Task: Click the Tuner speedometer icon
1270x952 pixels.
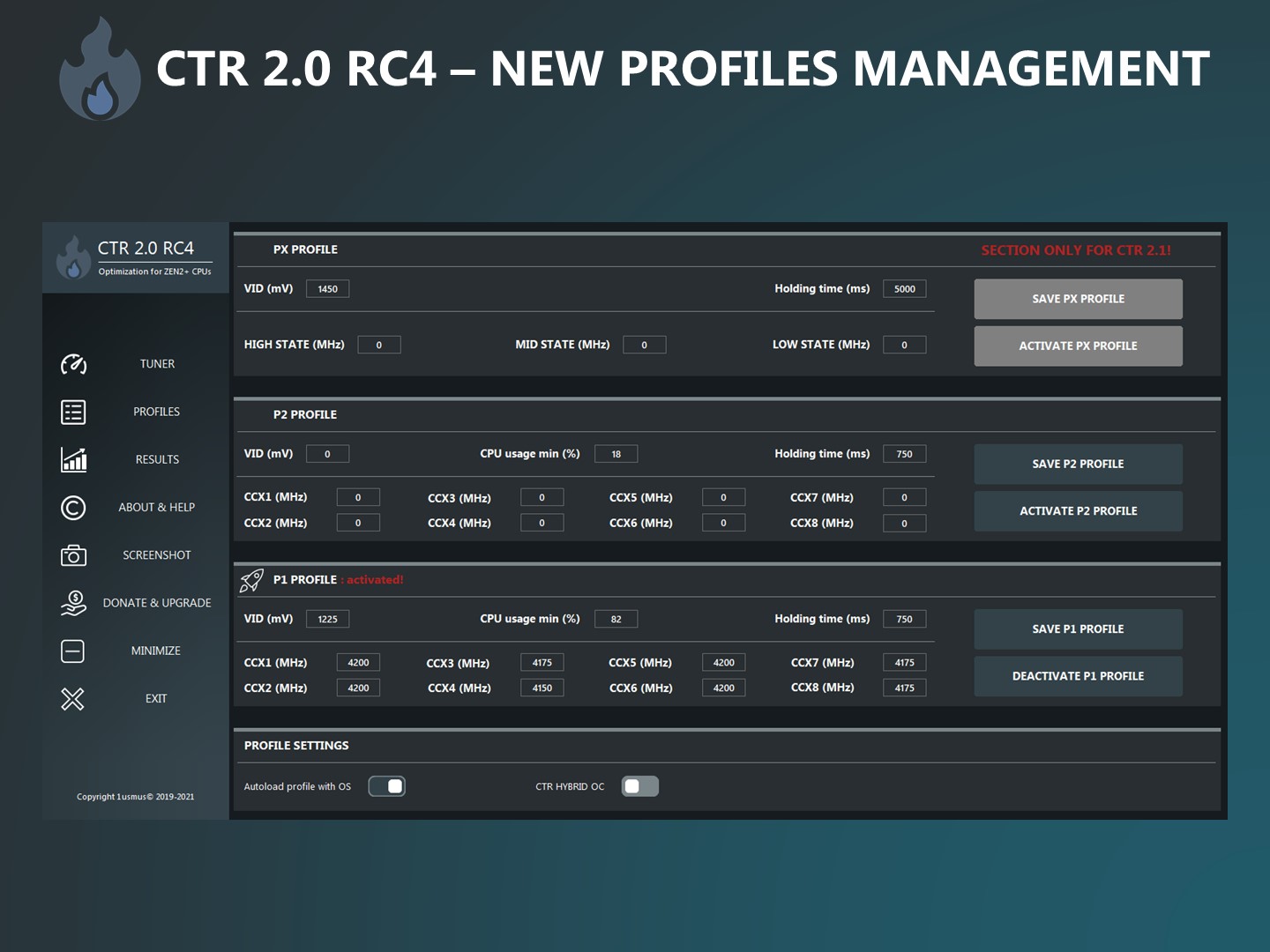Action: [x=73, y=364]
